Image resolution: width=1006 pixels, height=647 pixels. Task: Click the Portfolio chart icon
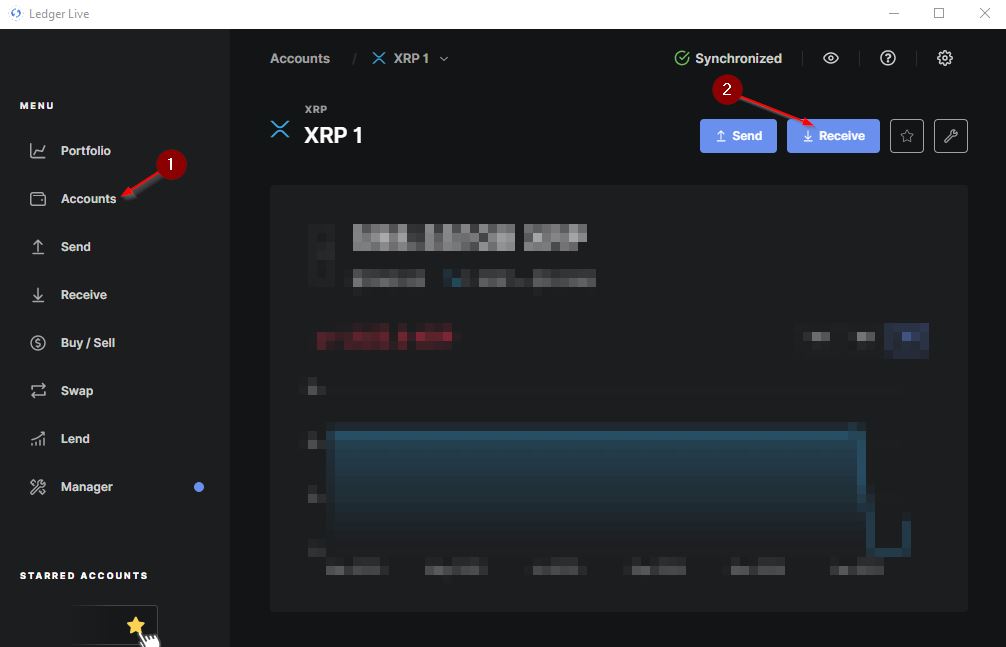[x=38, y=151]
